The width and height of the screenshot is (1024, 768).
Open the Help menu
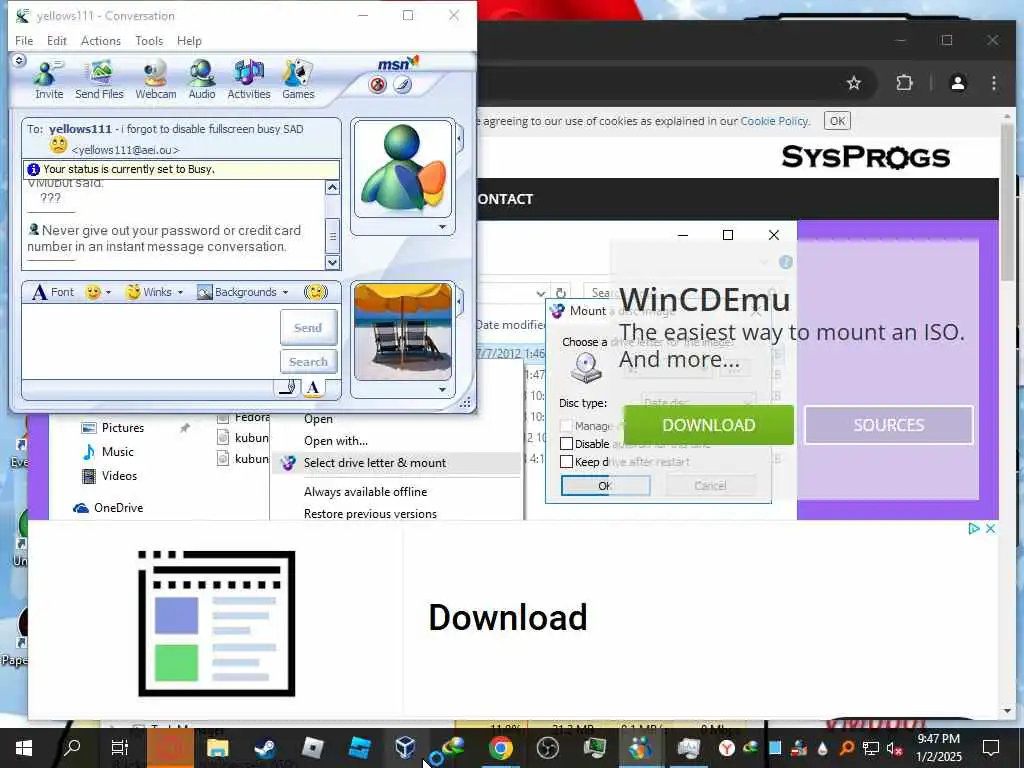189,40
